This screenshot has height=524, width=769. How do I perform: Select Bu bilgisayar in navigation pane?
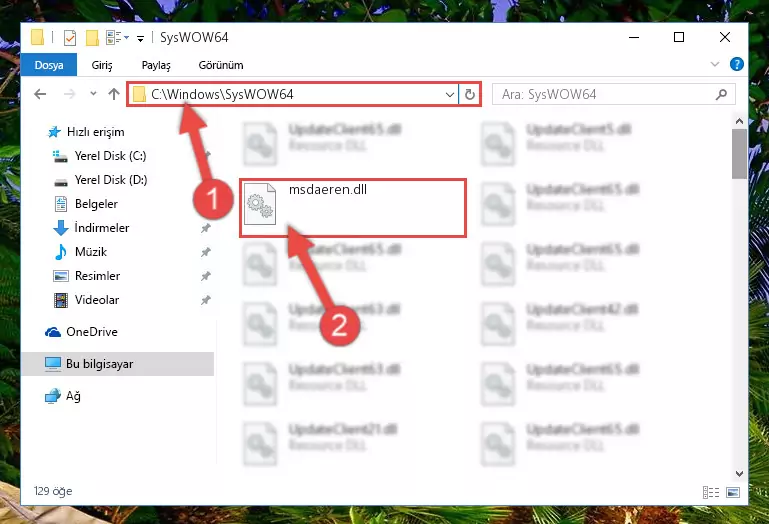[118, 364]
